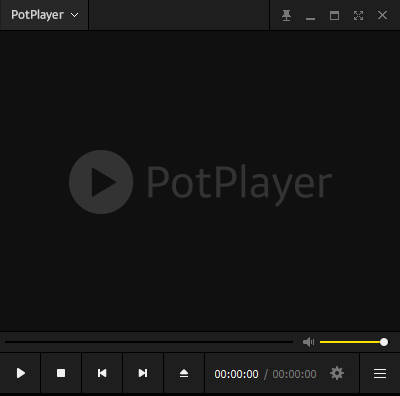The height and width of the screenshot is (396, 400).
Task: Close the PotPlayer window
Action: click(x=382, y=15)
